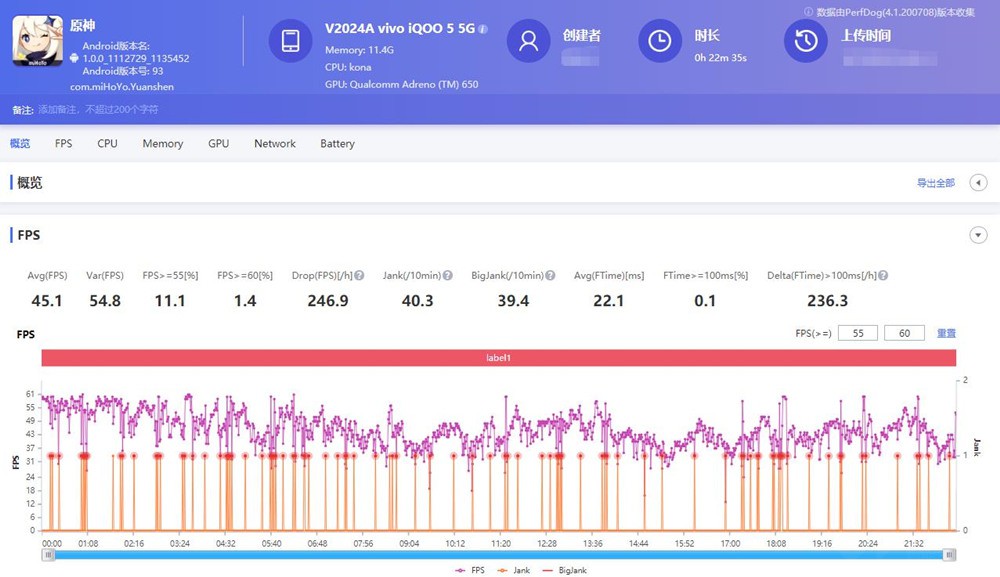Screen dimensions: 1000x577
Task: Click the BigJank value 39.4
Action: point(513,301)
